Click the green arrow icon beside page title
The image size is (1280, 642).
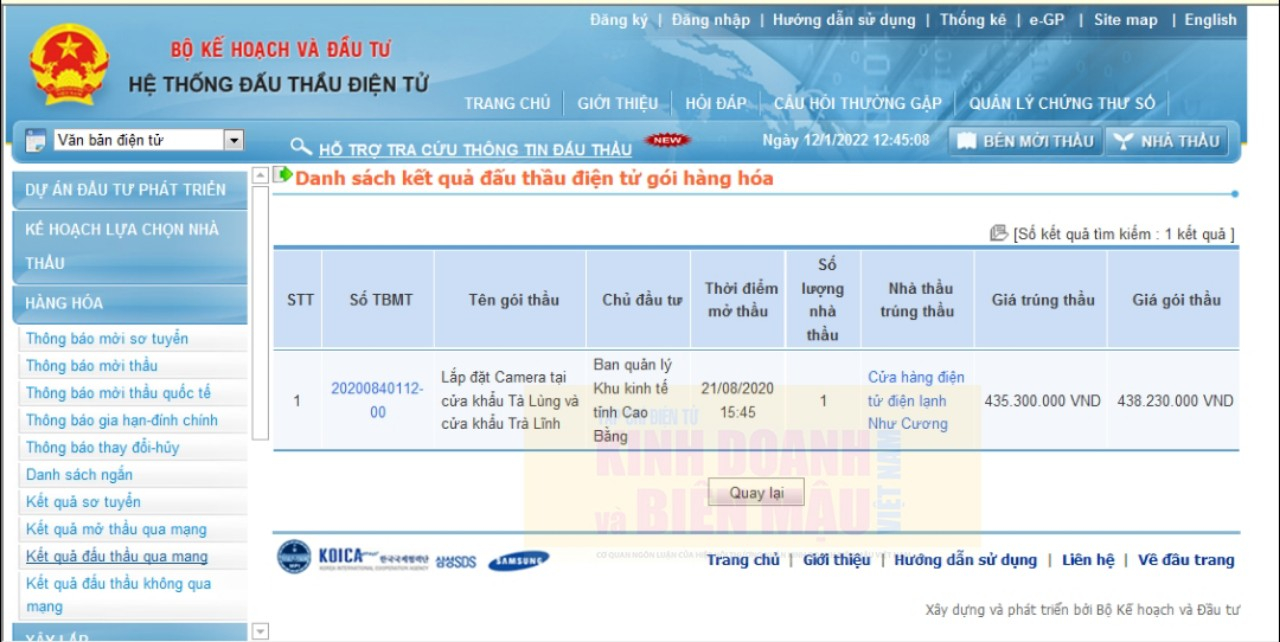point(283,175)
